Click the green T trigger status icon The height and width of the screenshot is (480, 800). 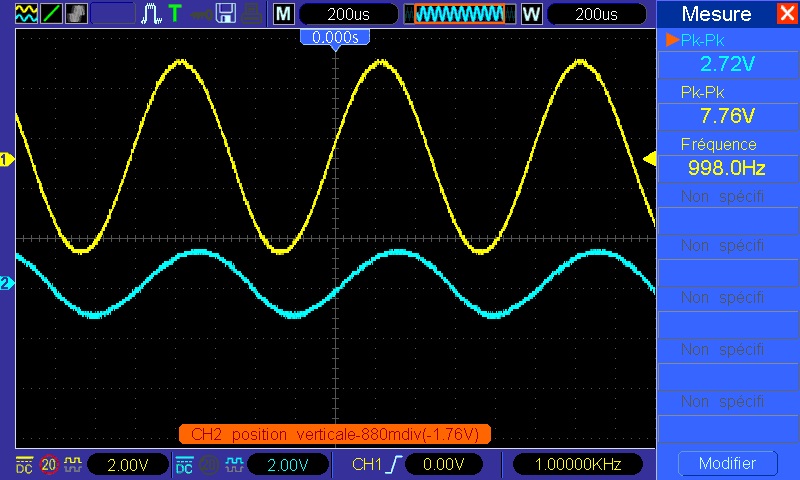(x=175, y=13)
